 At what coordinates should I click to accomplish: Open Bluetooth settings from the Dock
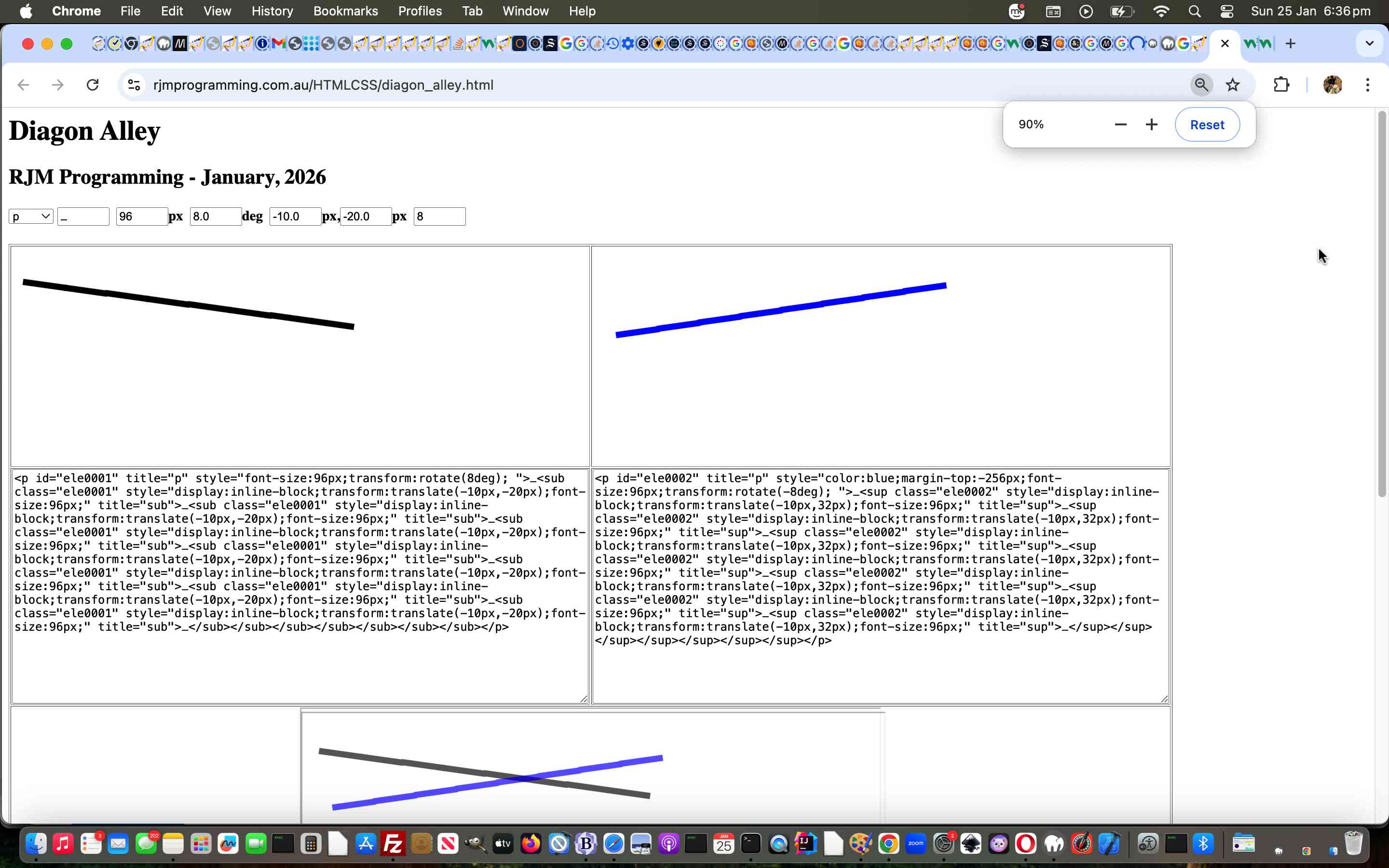pos(1204,843)
